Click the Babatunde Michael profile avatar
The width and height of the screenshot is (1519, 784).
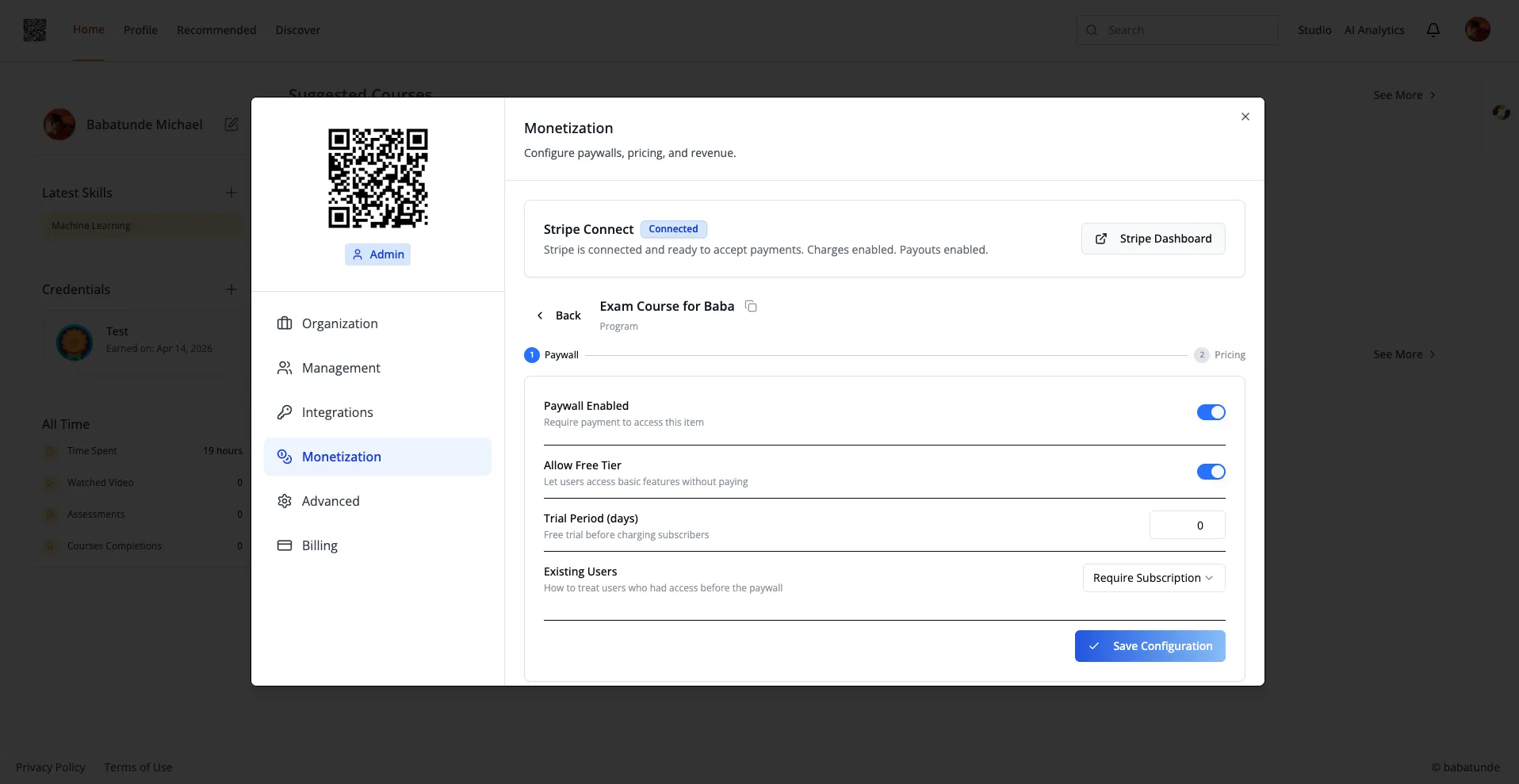59,124
